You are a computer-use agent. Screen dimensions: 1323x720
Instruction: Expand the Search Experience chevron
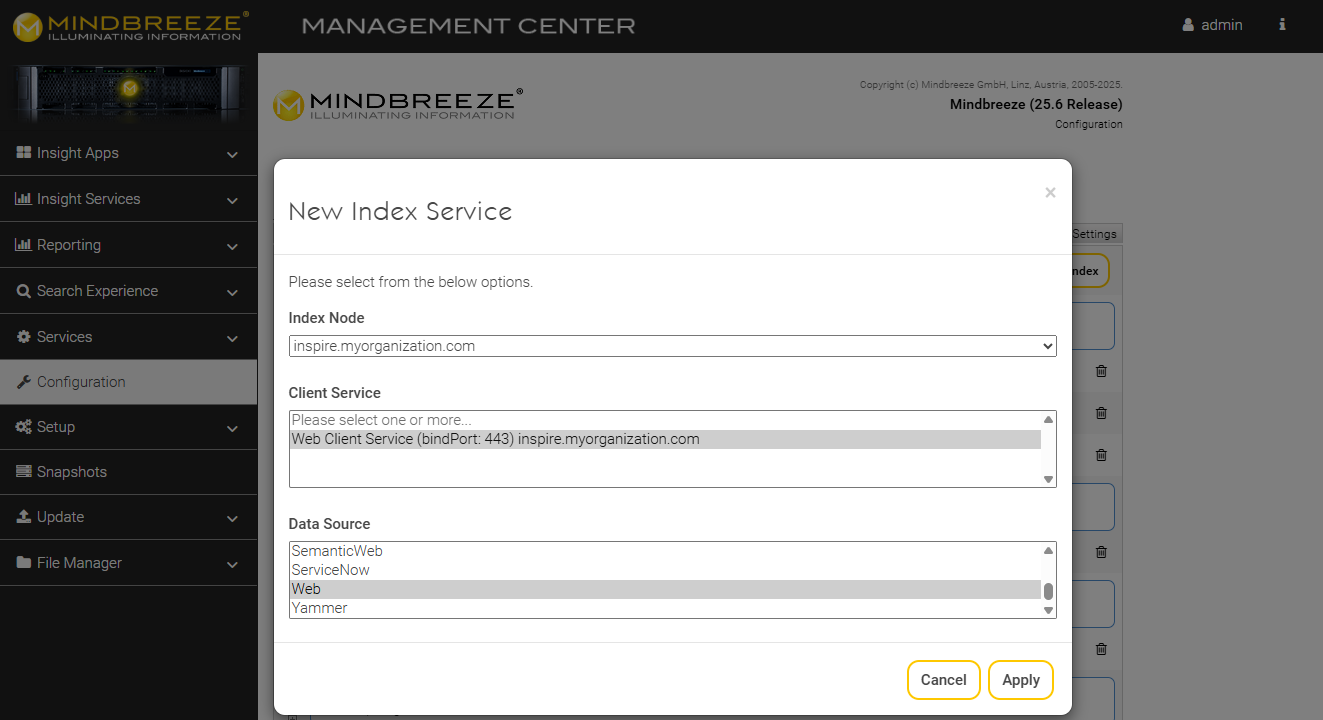point(232,292)
